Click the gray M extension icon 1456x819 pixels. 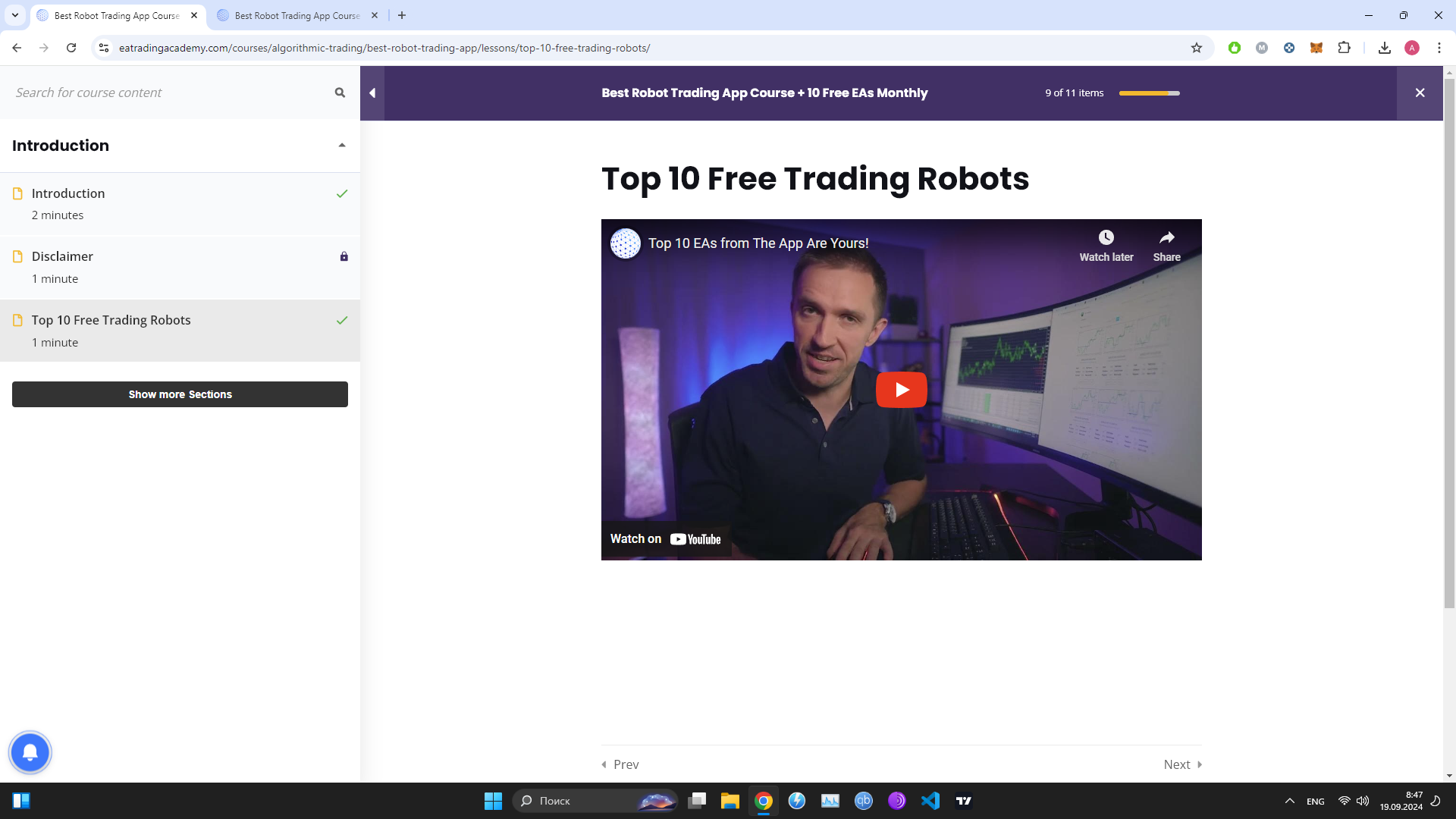(x=1262, y=48)
